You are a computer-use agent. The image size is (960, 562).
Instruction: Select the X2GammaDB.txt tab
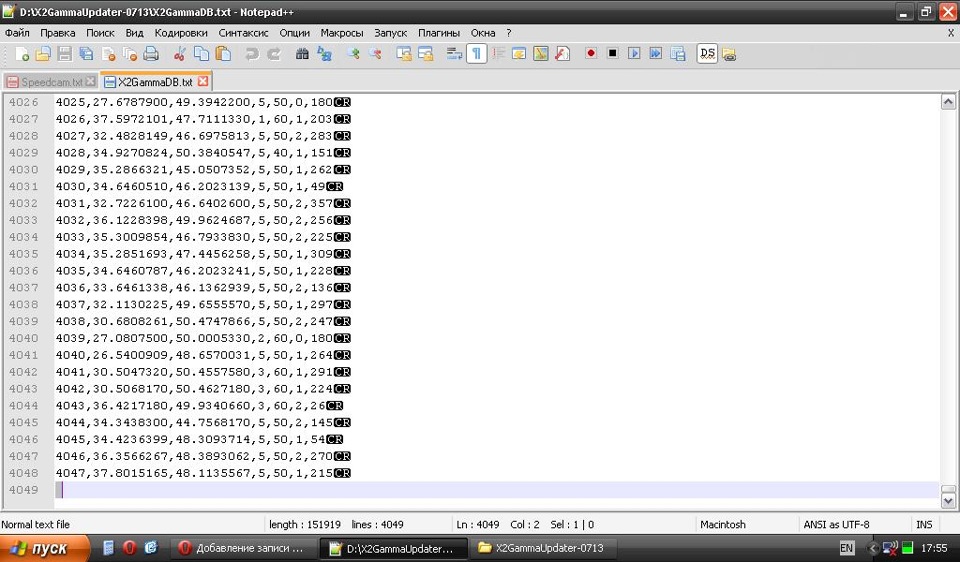155,81
